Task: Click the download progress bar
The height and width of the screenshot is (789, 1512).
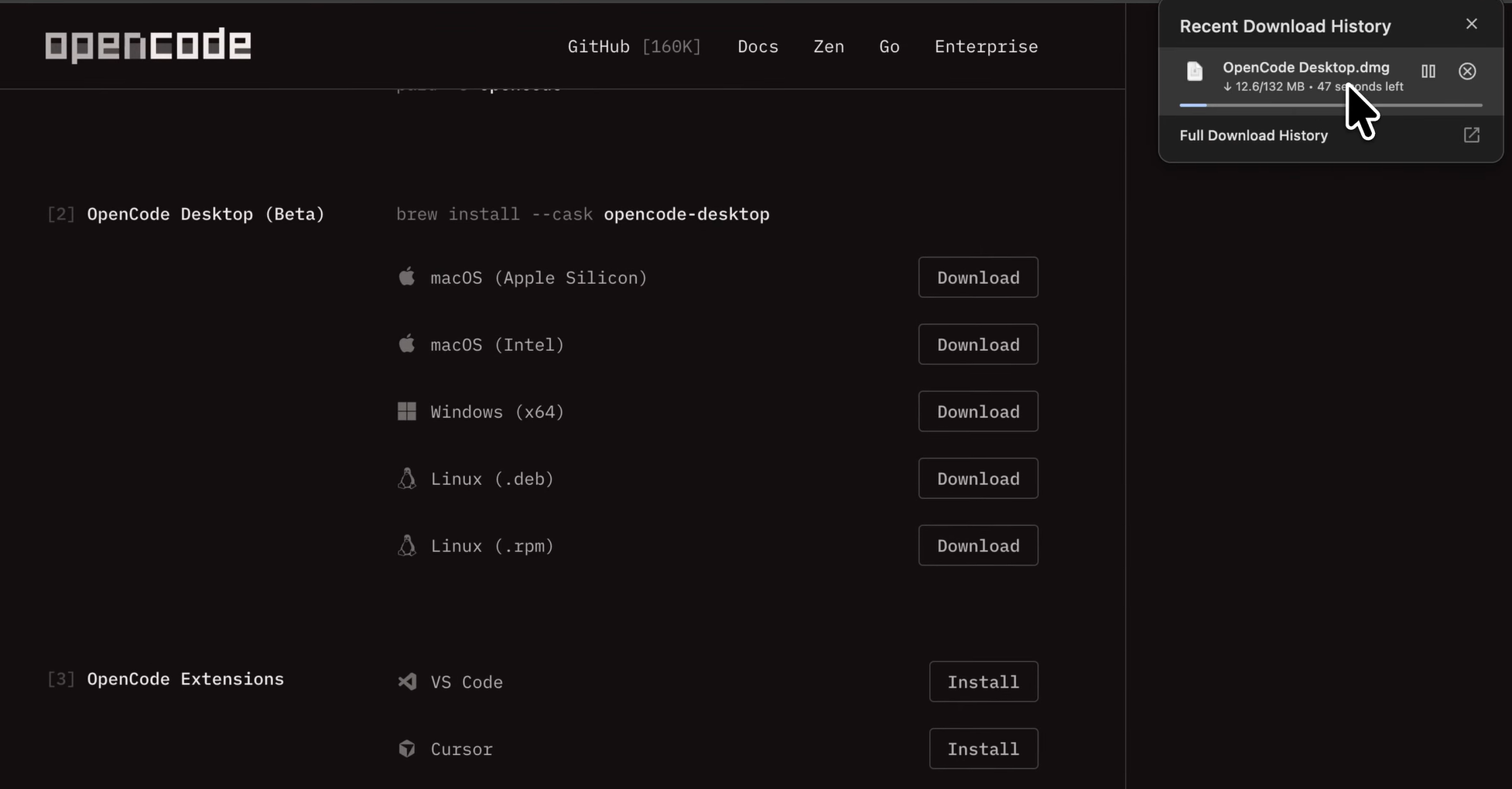Action: click(x=1331, y=105)
